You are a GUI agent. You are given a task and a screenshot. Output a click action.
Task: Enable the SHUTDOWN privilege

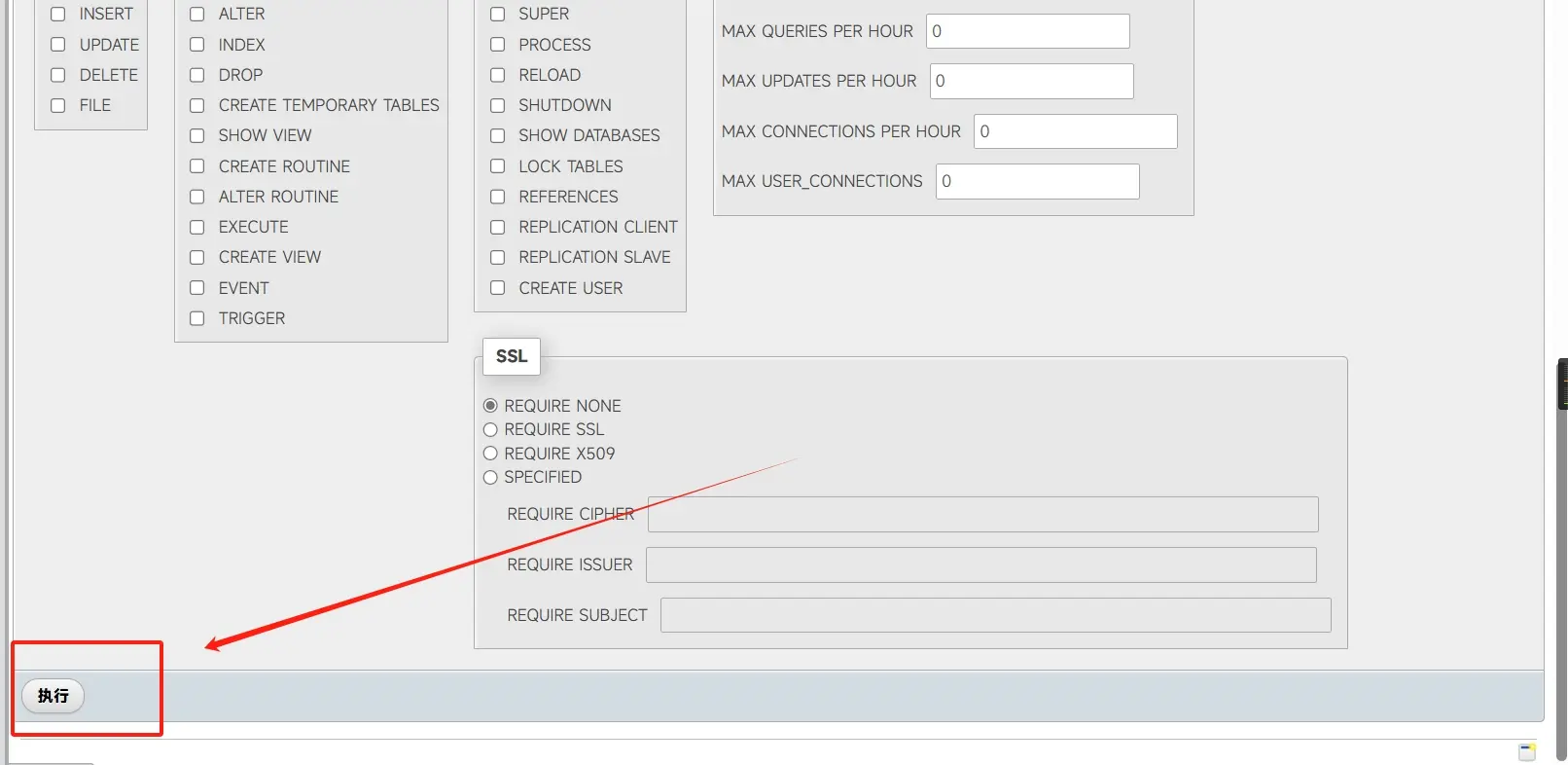click(498, 105)
